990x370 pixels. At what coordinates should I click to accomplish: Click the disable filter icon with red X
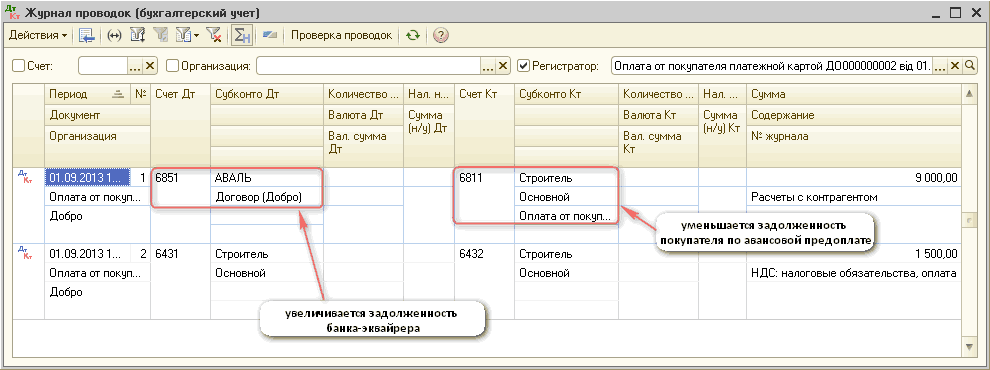tap(214, 36)
